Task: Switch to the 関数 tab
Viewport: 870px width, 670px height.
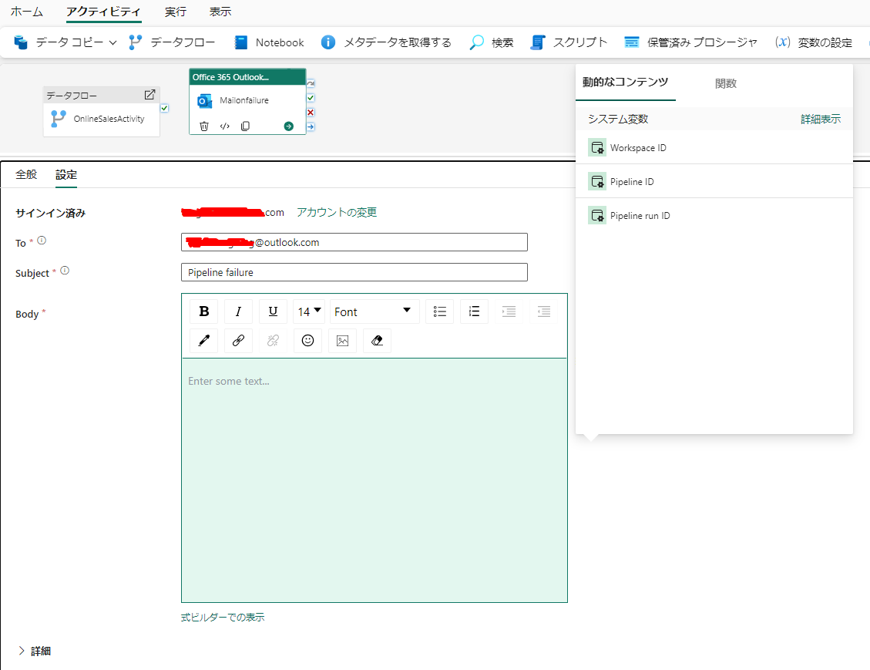Action: point(725,84)
